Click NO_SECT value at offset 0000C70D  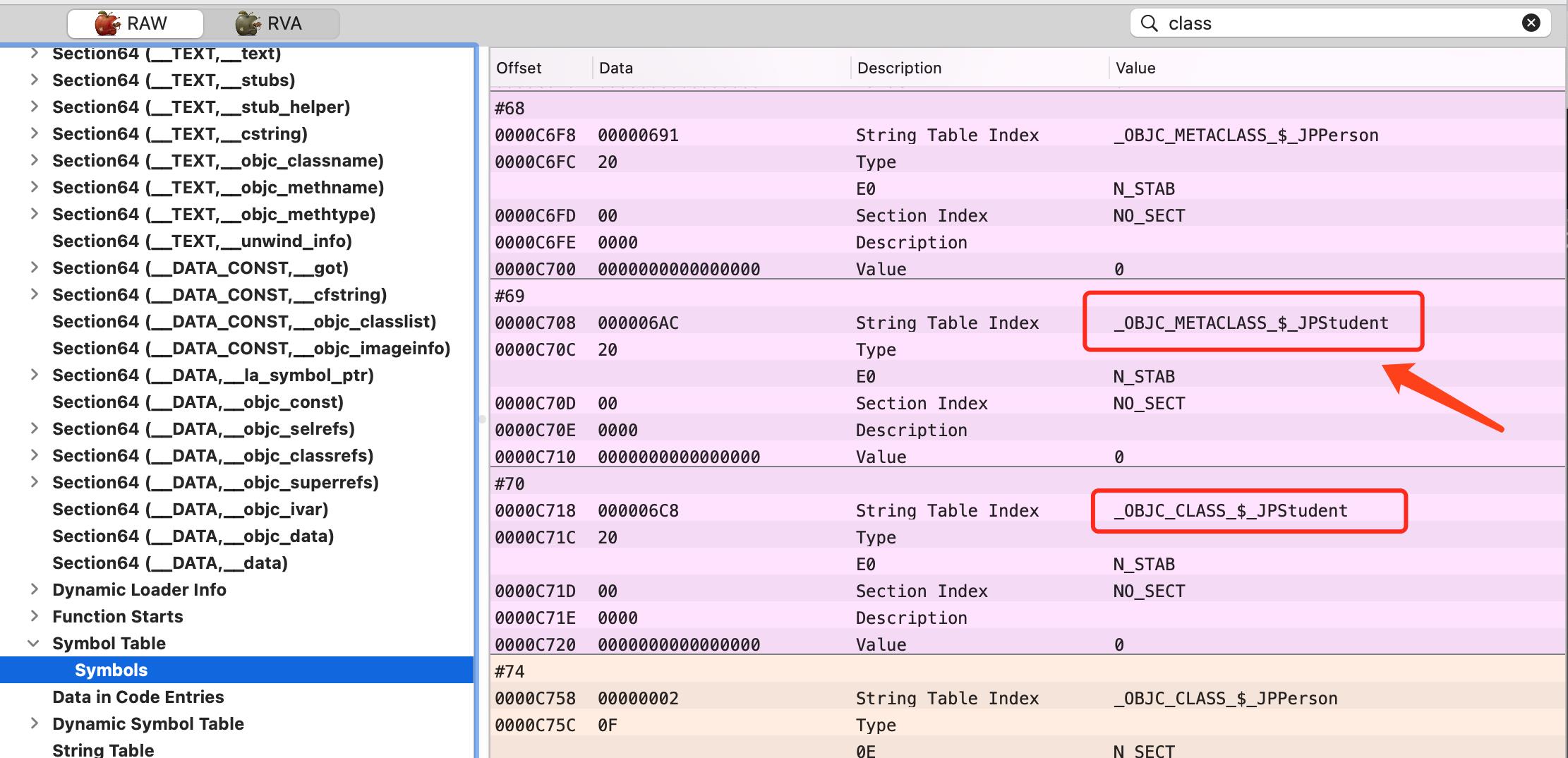pyautogui.click(x=1149, y=403)
